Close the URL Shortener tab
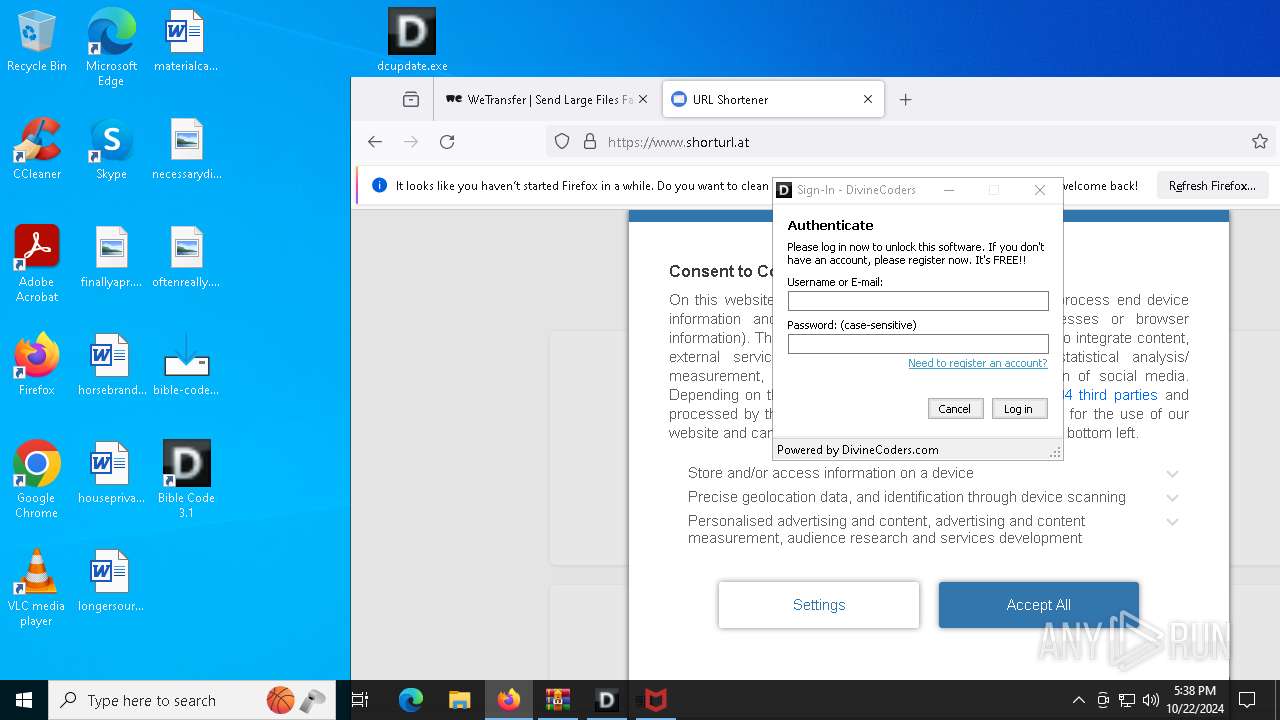Screen dimensions: 1280x720 pyautogui.click(x=868, y=99)
